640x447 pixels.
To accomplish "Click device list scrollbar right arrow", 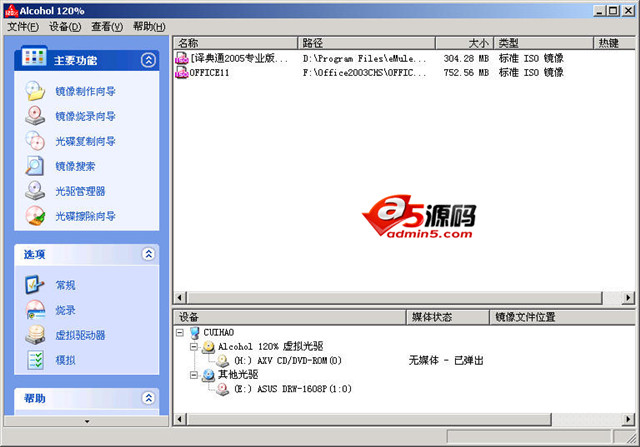I will point(629,419).
